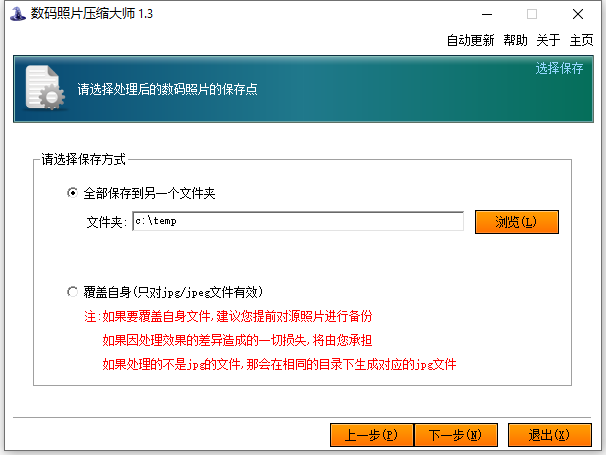Minimize the window
This screenshot has width=606, height=455.
487,14
